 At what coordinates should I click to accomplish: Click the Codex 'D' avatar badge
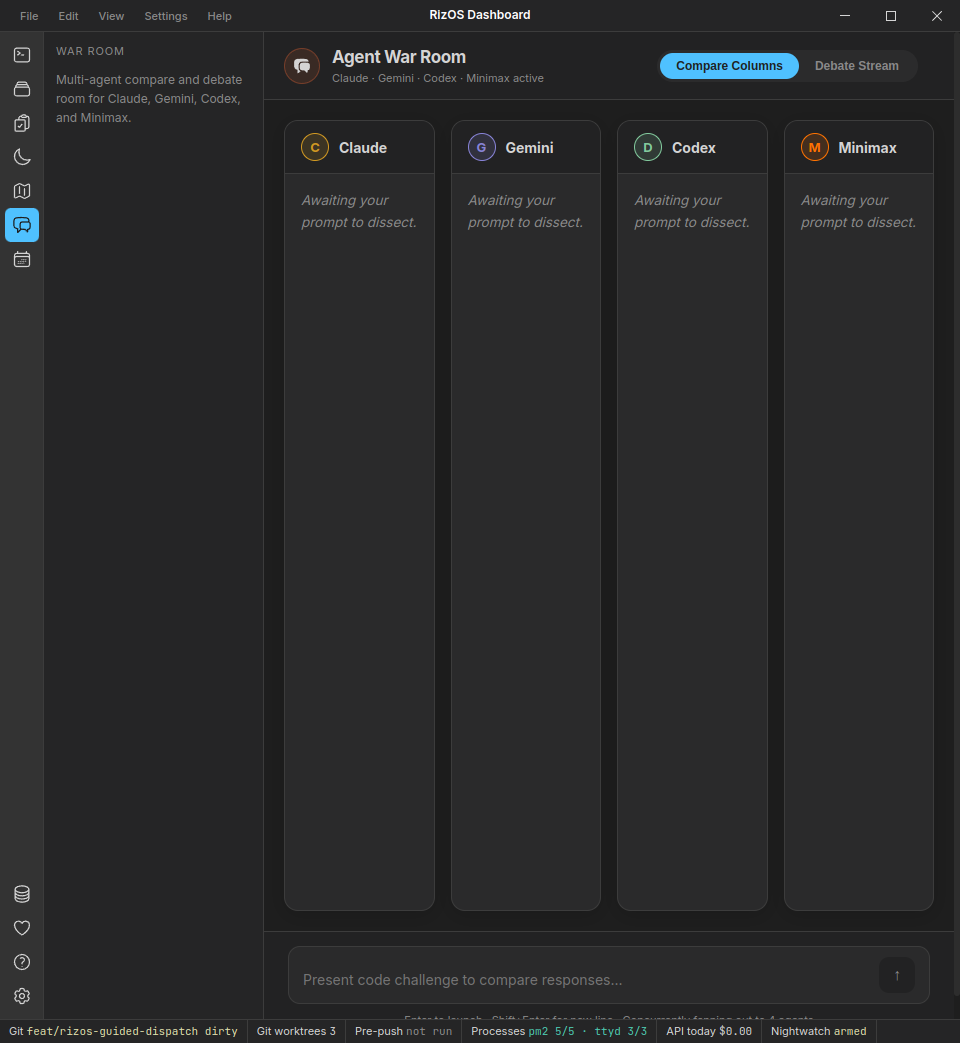(648, 147)
